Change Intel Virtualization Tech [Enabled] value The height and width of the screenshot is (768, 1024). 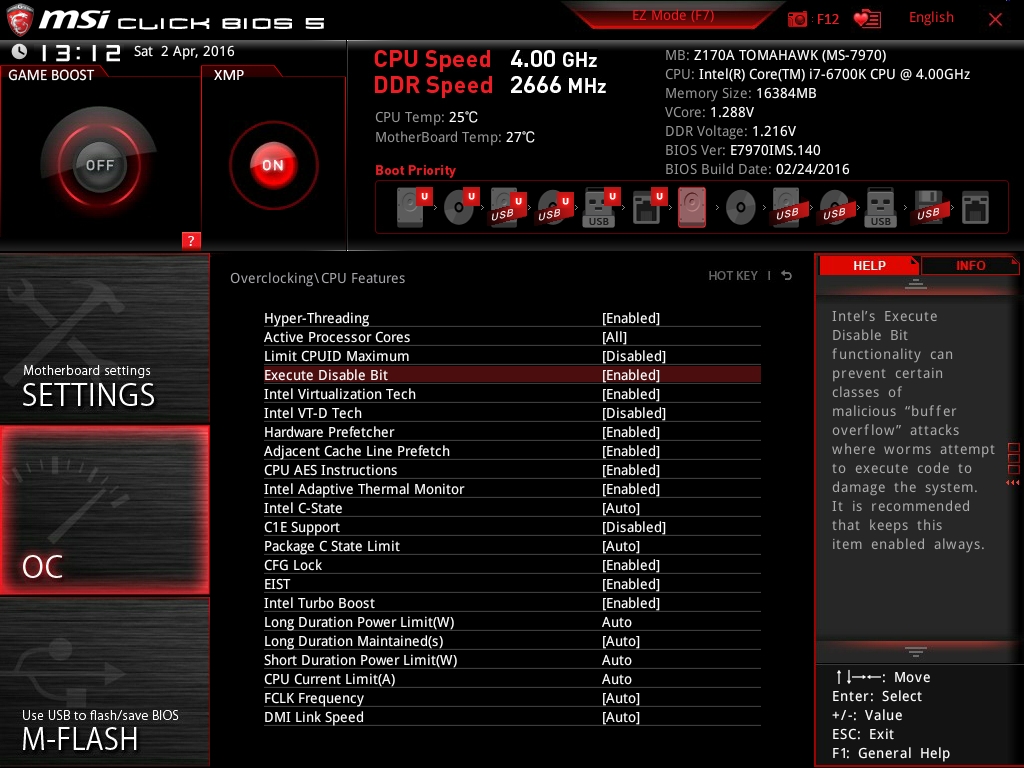(631, 394)
